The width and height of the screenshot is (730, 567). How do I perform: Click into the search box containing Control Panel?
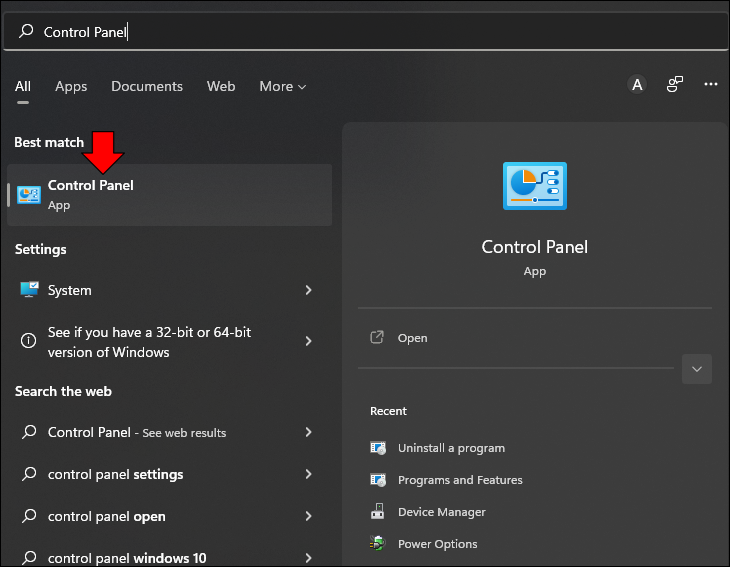click(365, 32)
